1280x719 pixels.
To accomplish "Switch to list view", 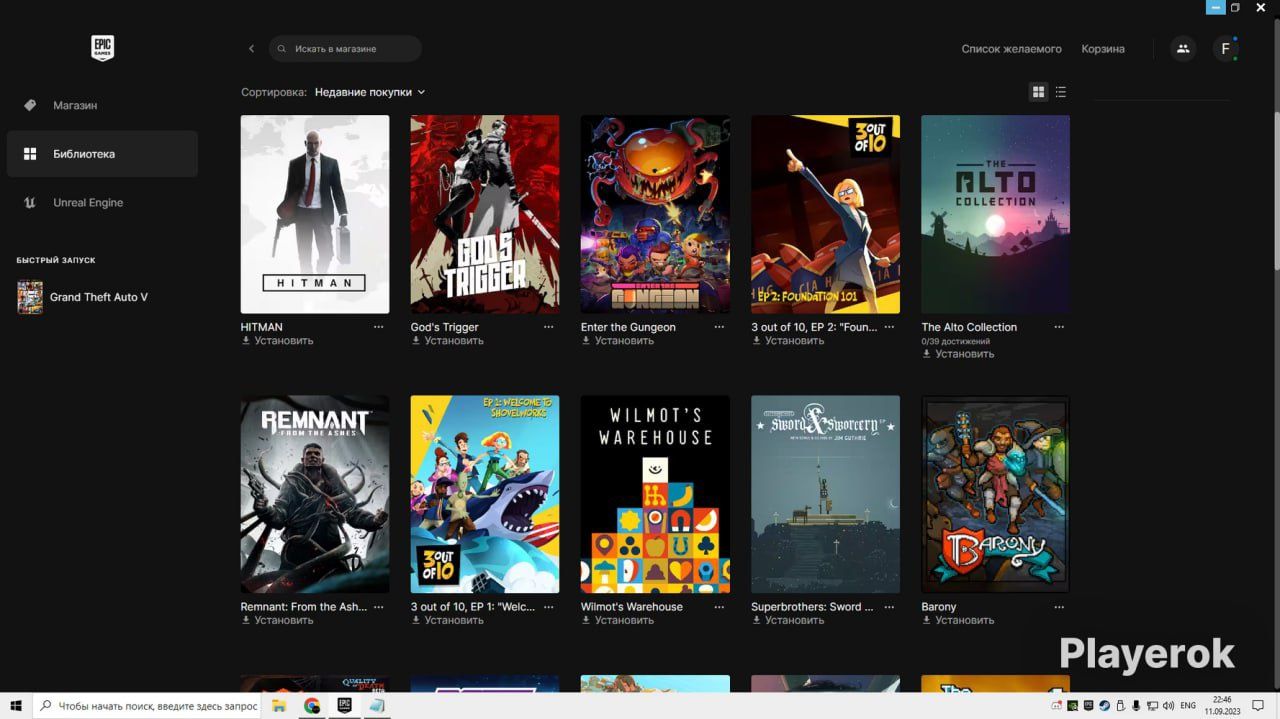I will pyautogui.click(x=1061, y=92).
